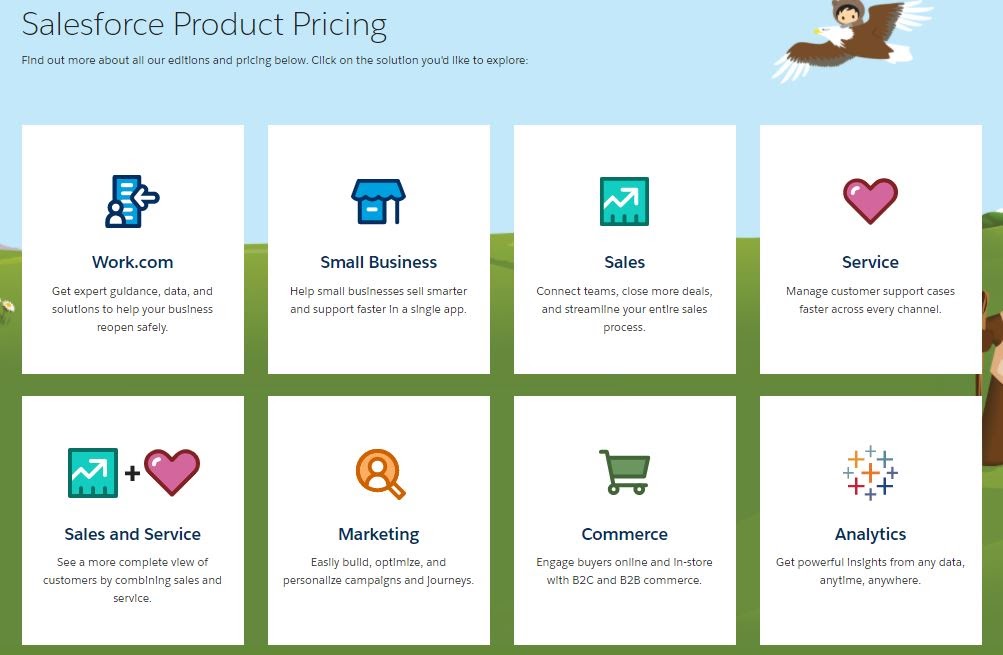This screenshot has height=655, width=1003.
Task: Click the Analytics Tableau plus-signs icon
Action: tap(870, 472)
